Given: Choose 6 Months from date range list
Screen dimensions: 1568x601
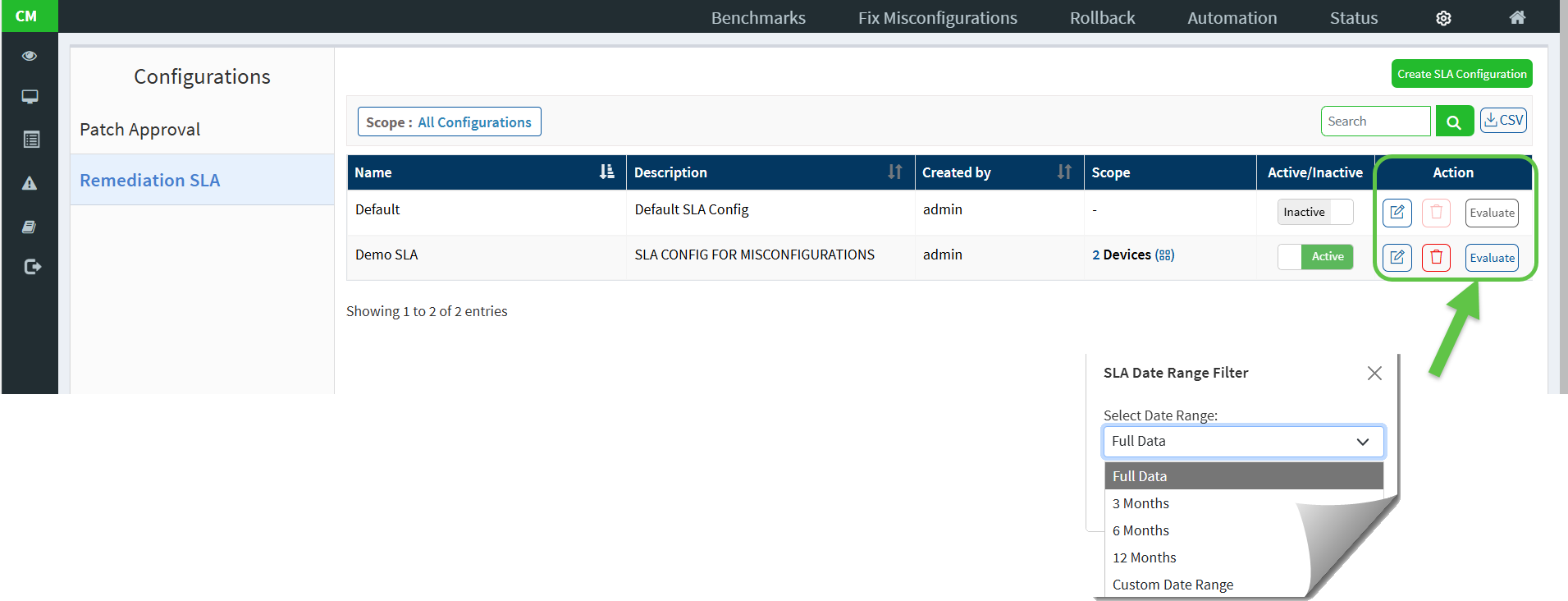Looking at the screenshot, I should point(1141,530).
